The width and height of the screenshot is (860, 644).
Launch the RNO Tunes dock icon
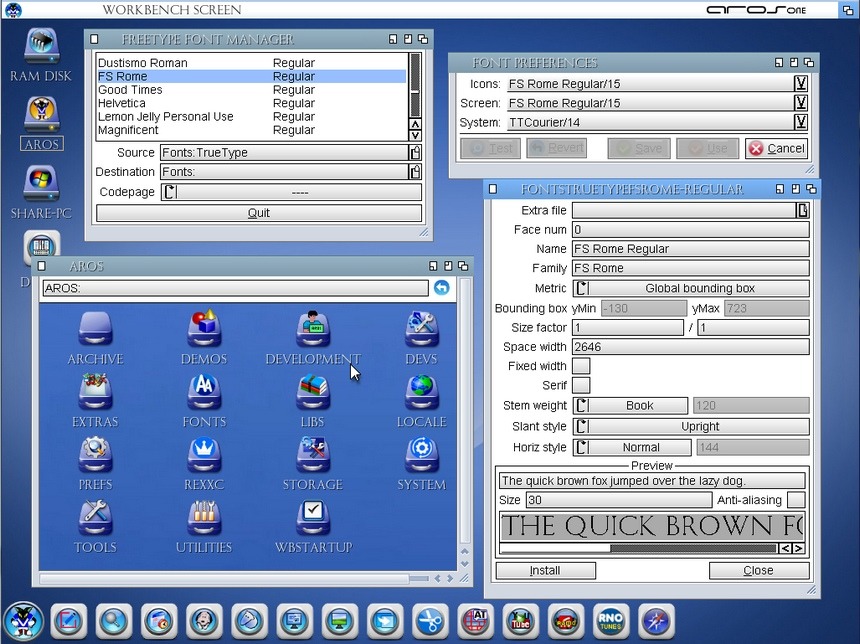pyautogui.click(x=610, y=622)
